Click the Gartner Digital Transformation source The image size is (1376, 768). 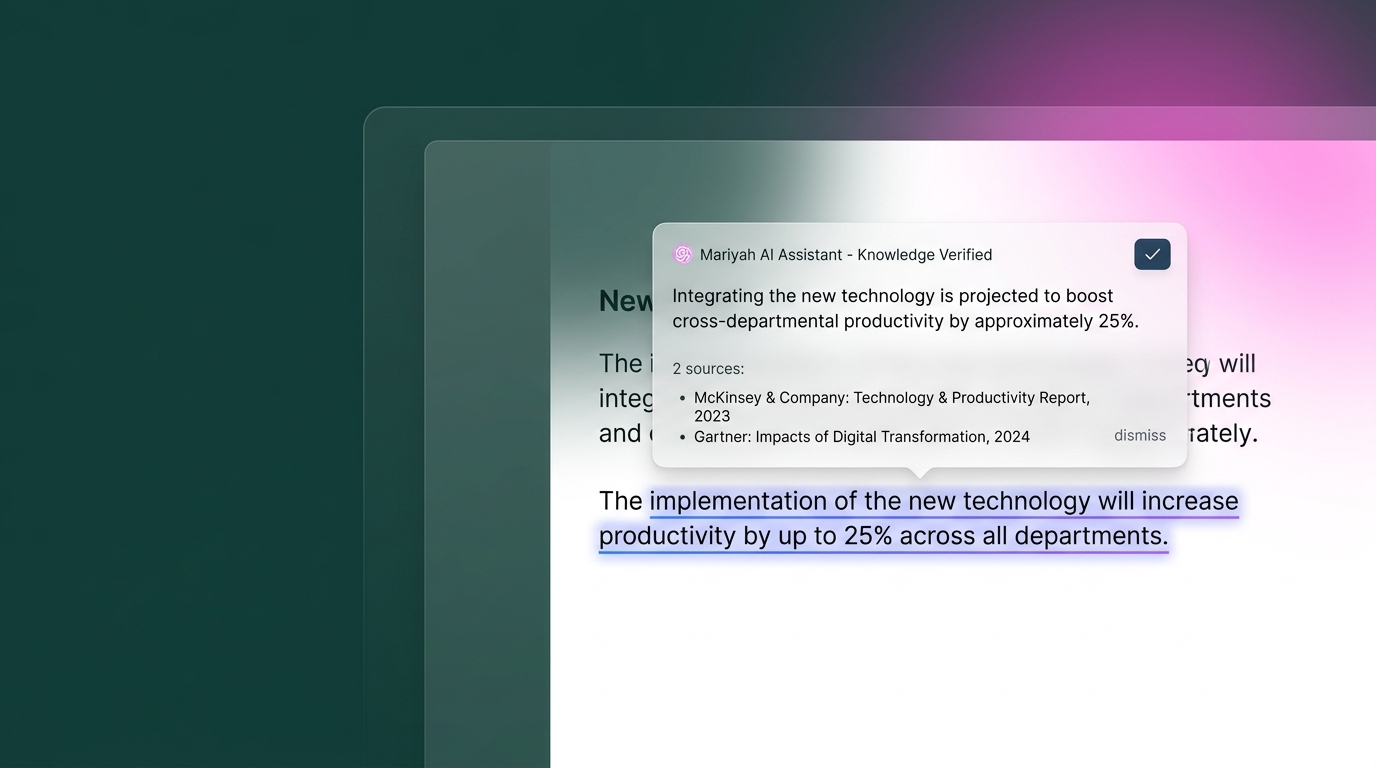pyautogui.click(x=862, y=437)
